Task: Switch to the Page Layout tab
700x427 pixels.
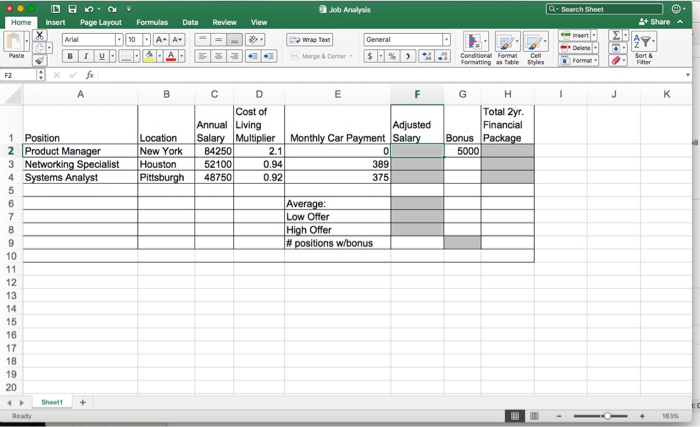Action: (x=101, y=22)
